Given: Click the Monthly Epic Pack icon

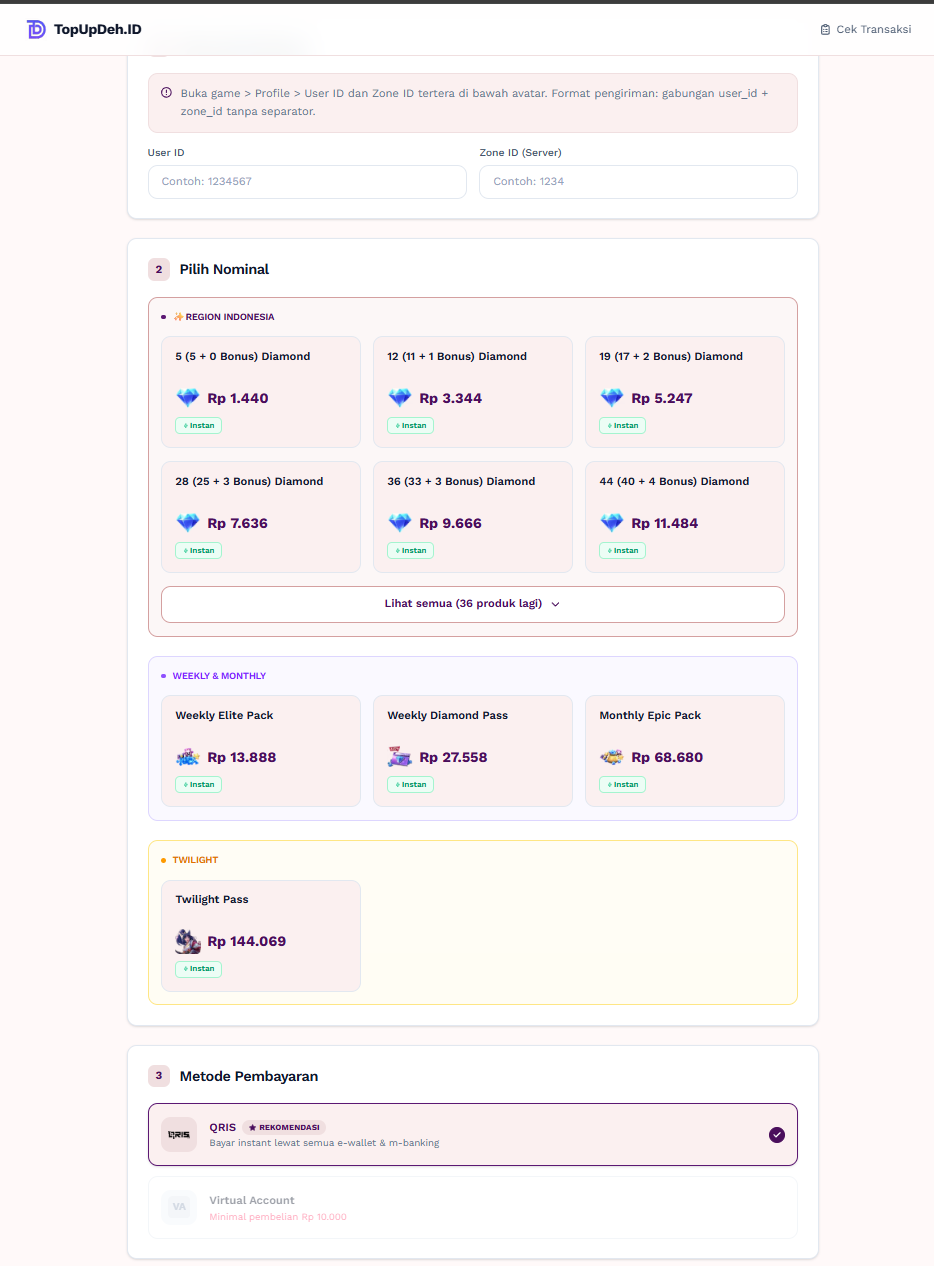Looking at the screenshot, I should point(612,757).
